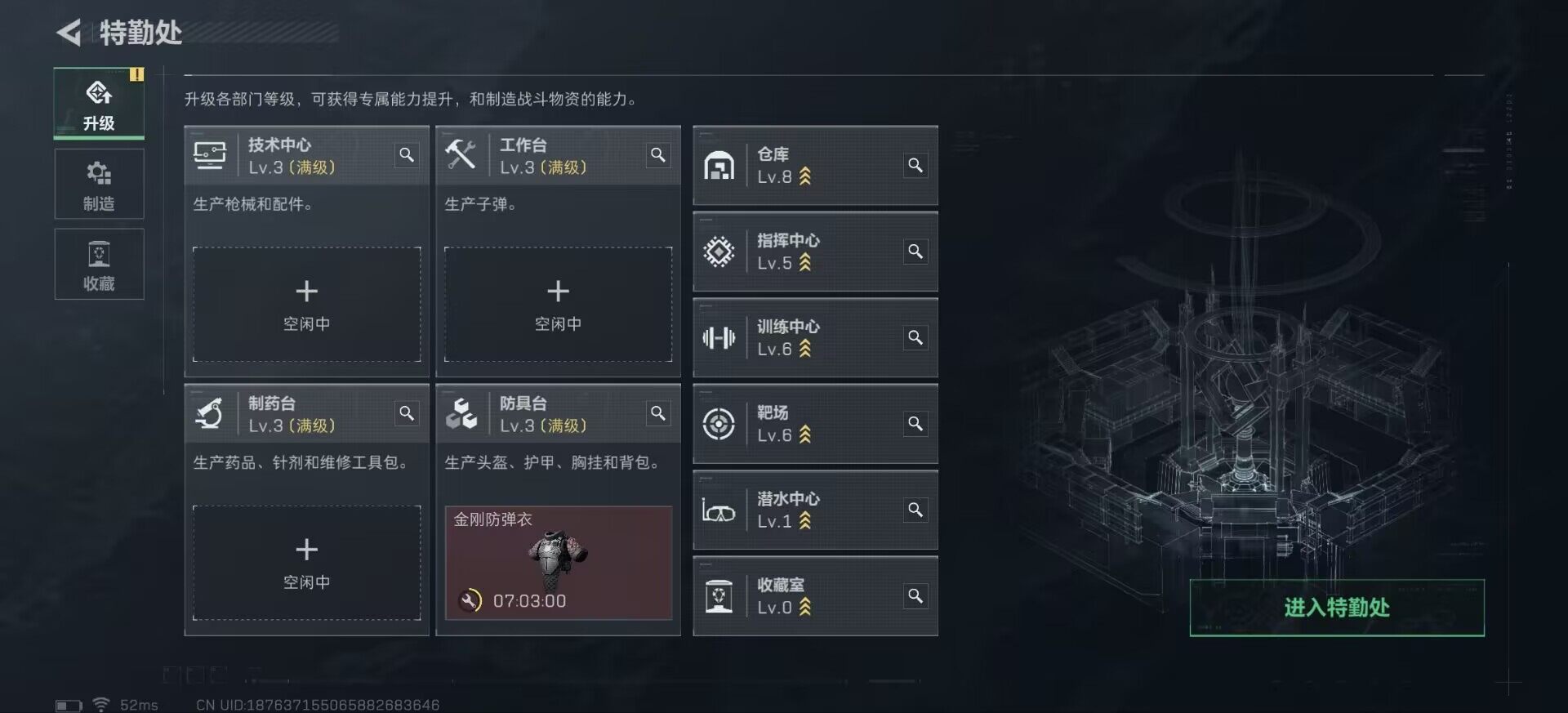Open magnifier details for 技术中心
Viewport: 1568px width, 713px height.
click(406, 155)
